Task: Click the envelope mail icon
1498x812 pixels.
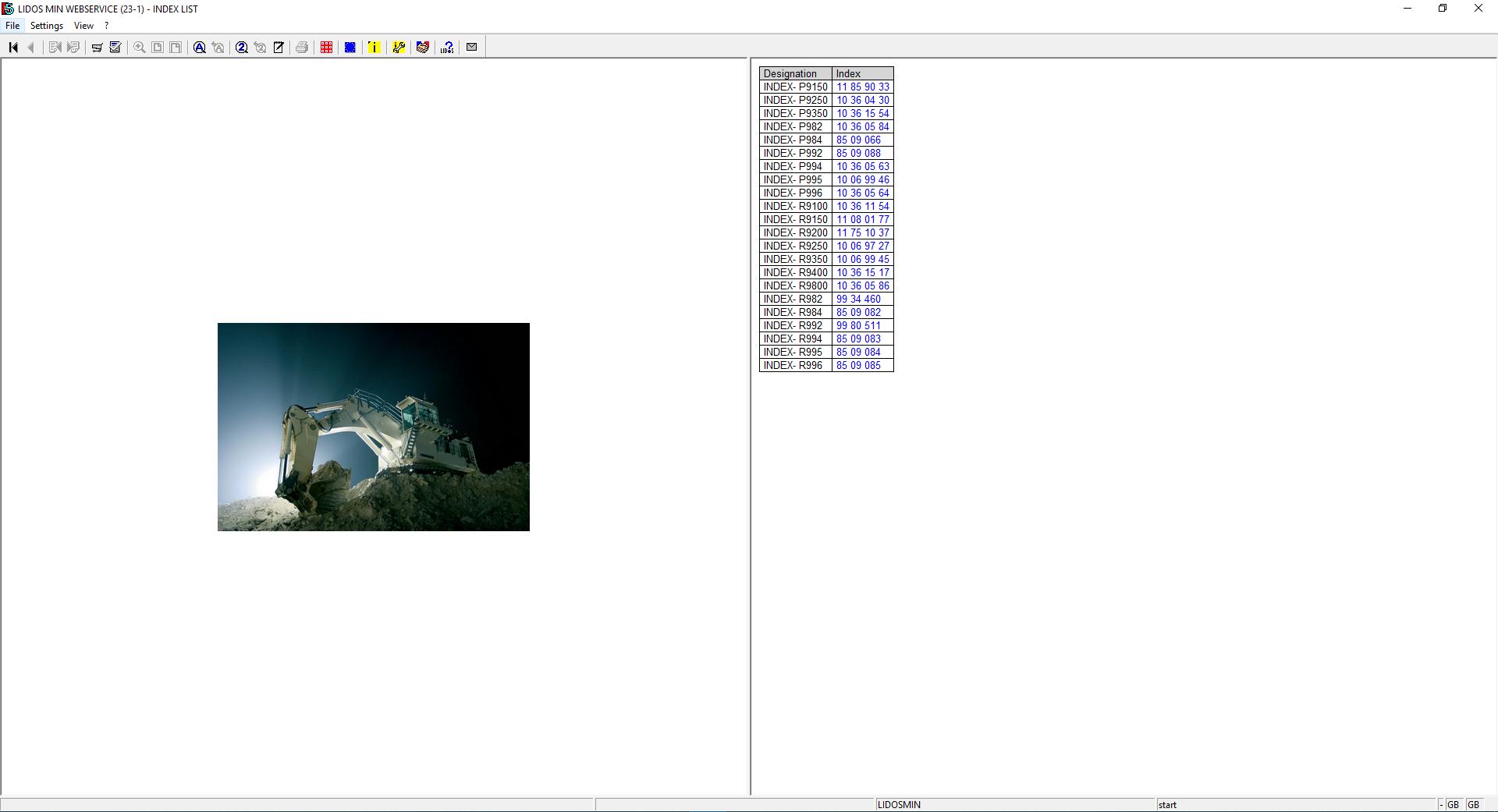Action: (x=471, y=48)
